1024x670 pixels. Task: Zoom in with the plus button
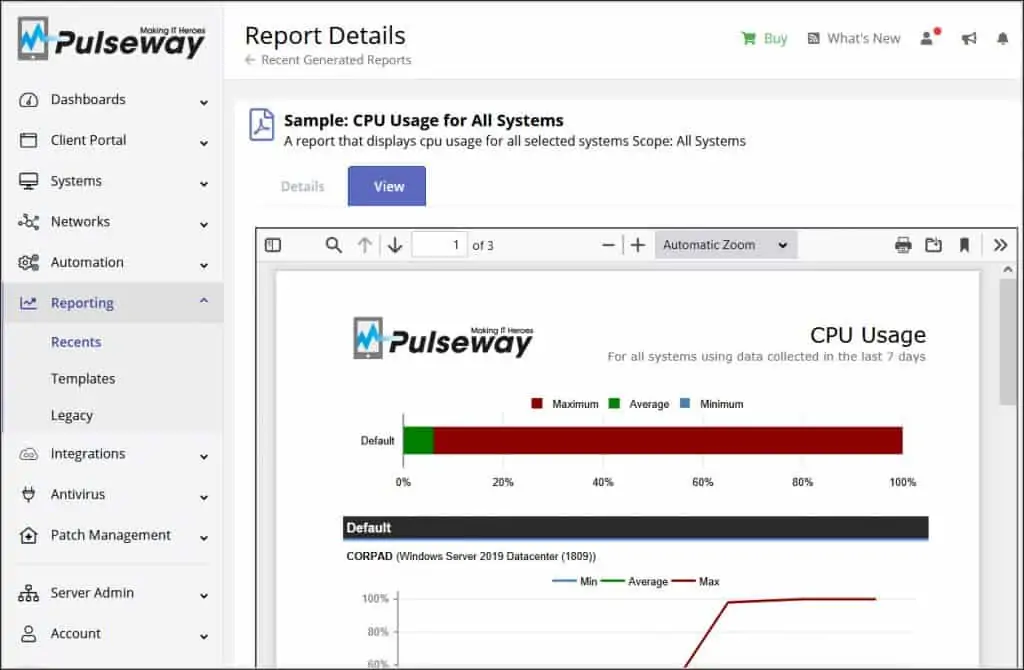coord(638,245)
